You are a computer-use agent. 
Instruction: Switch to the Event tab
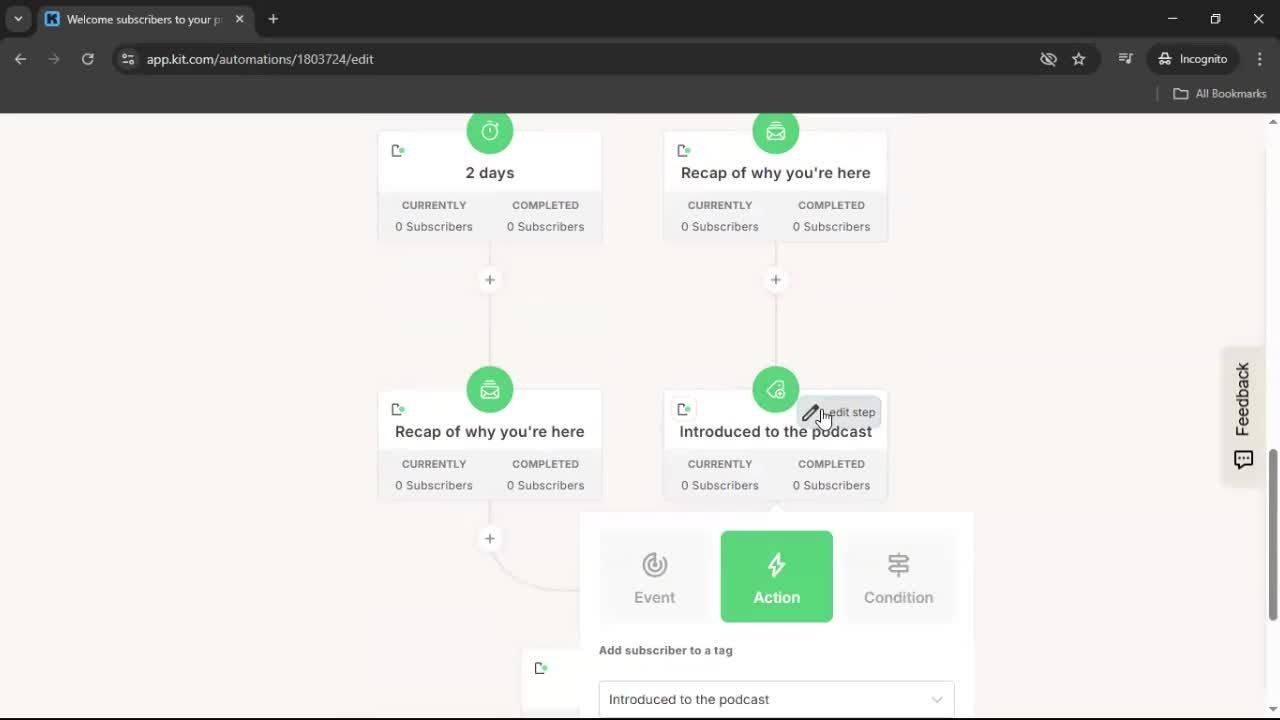654,577
